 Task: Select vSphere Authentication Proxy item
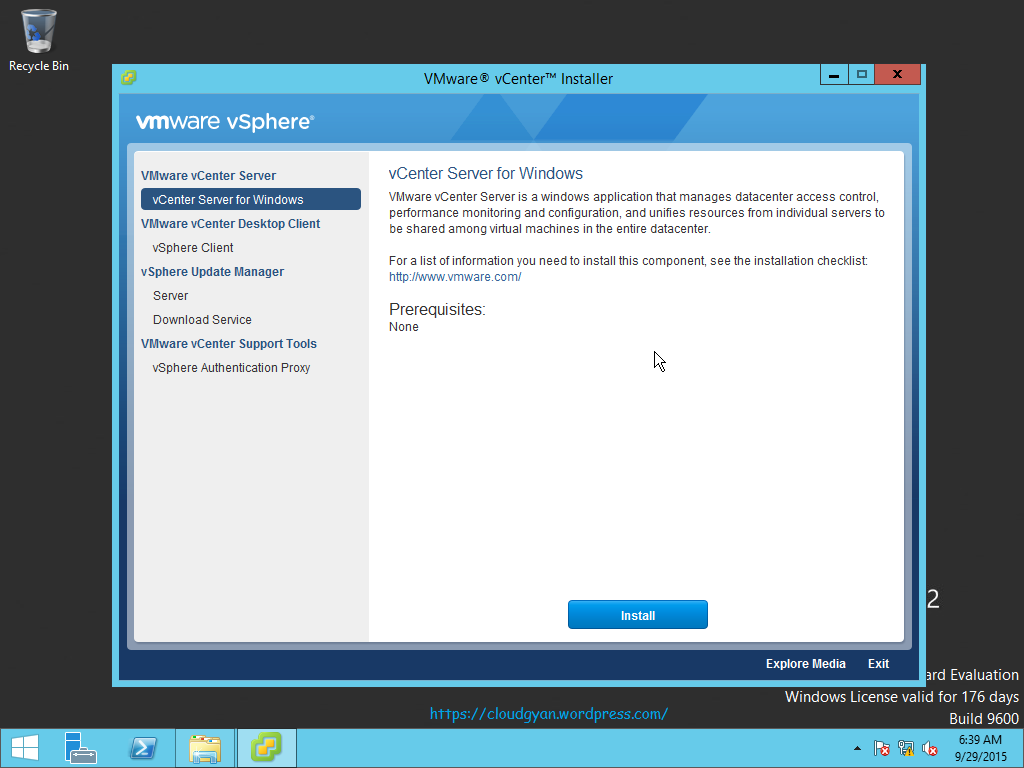231,368
